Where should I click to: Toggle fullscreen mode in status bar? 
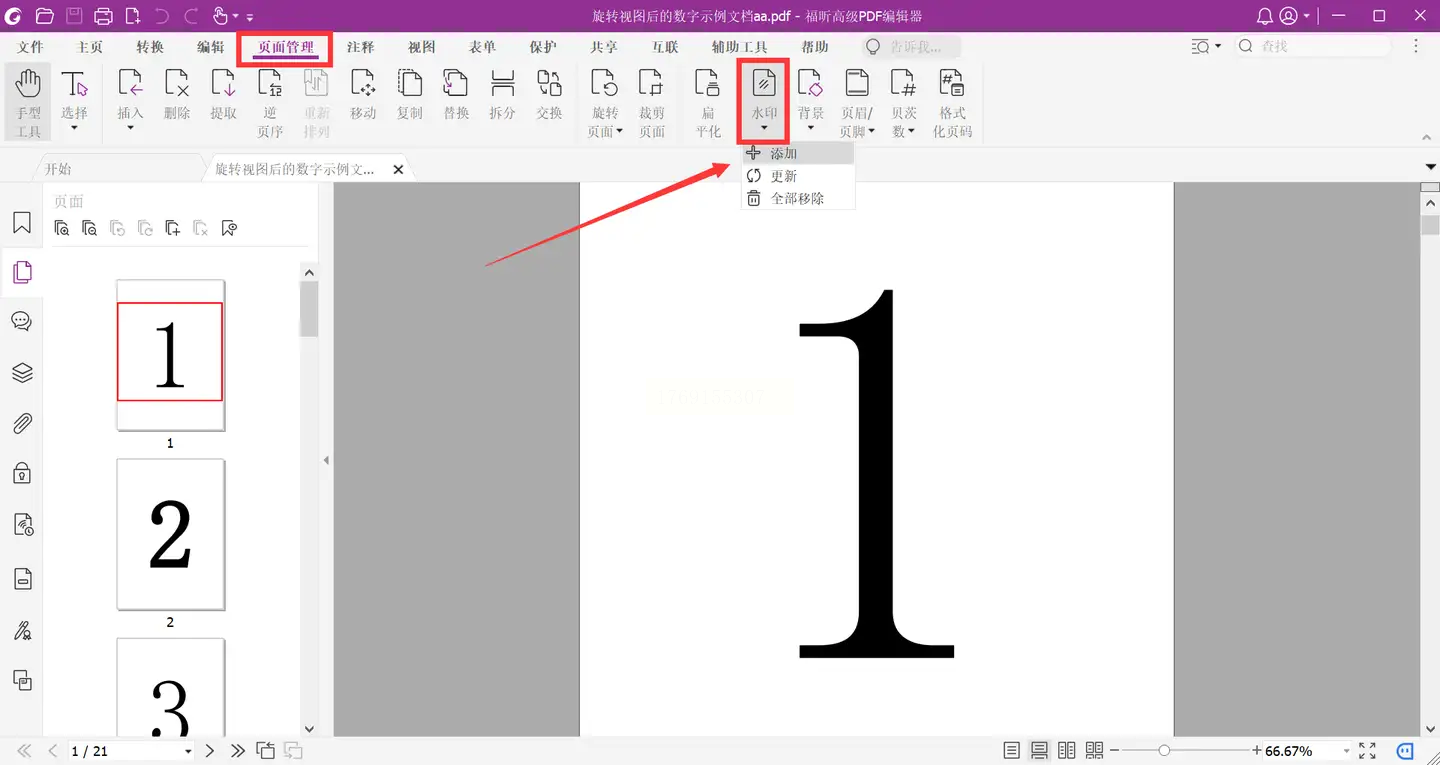[1367, 750]
